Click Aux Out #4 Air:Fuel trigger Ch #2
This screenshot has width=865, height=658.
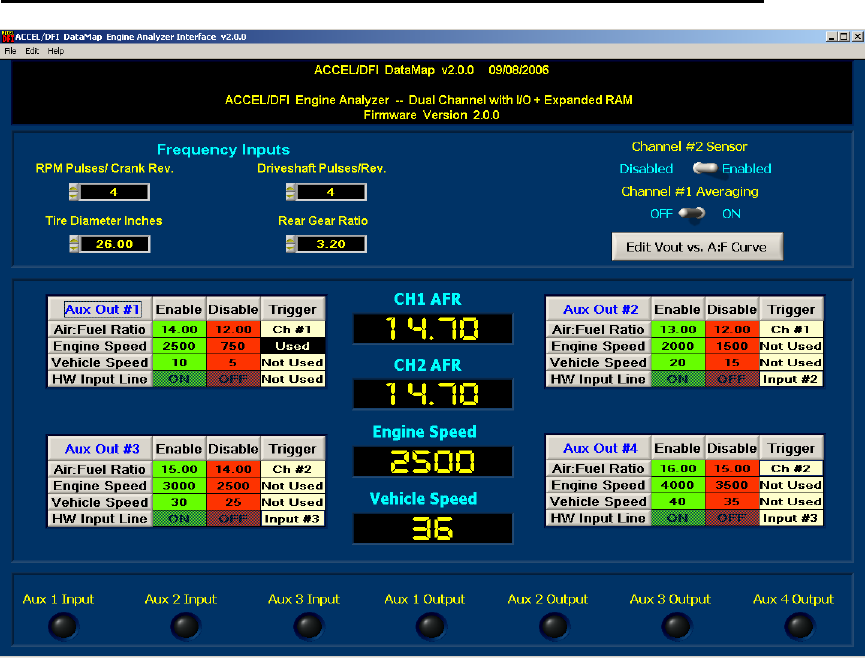[791, 468]
